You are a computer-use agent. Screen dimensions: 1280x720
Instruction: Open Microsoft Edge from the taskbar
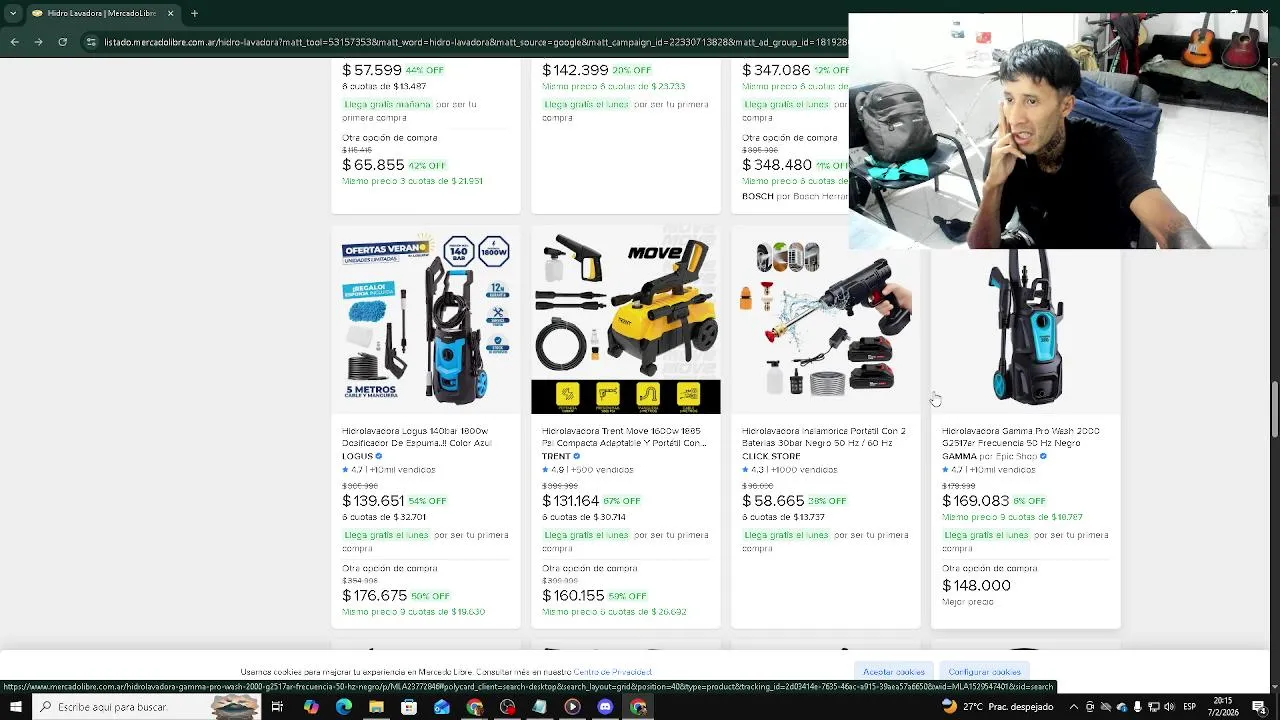pos(344,707)
